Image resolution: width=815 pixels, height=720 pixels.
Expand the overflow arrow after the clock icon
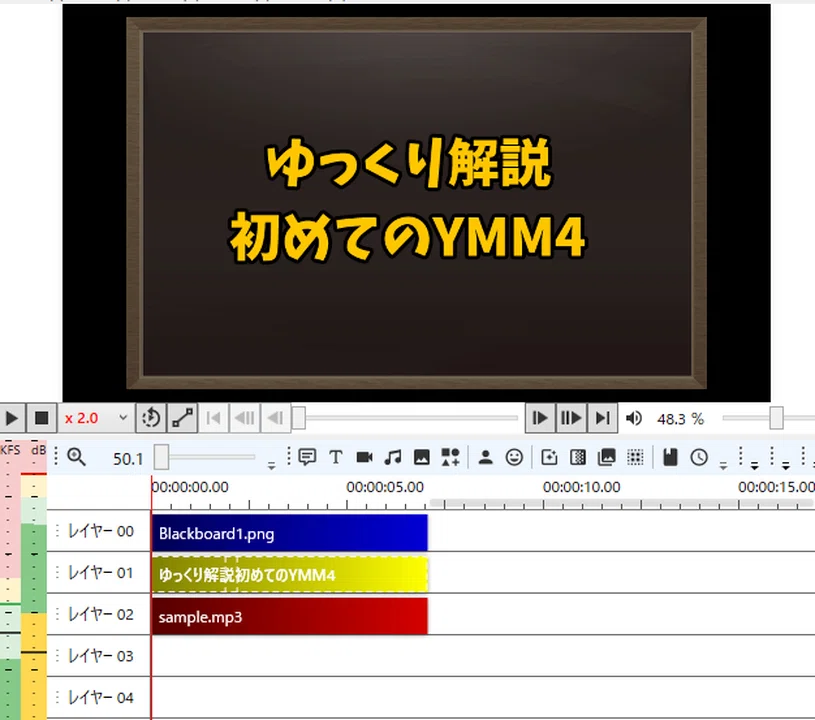click(x=723, y=465)
